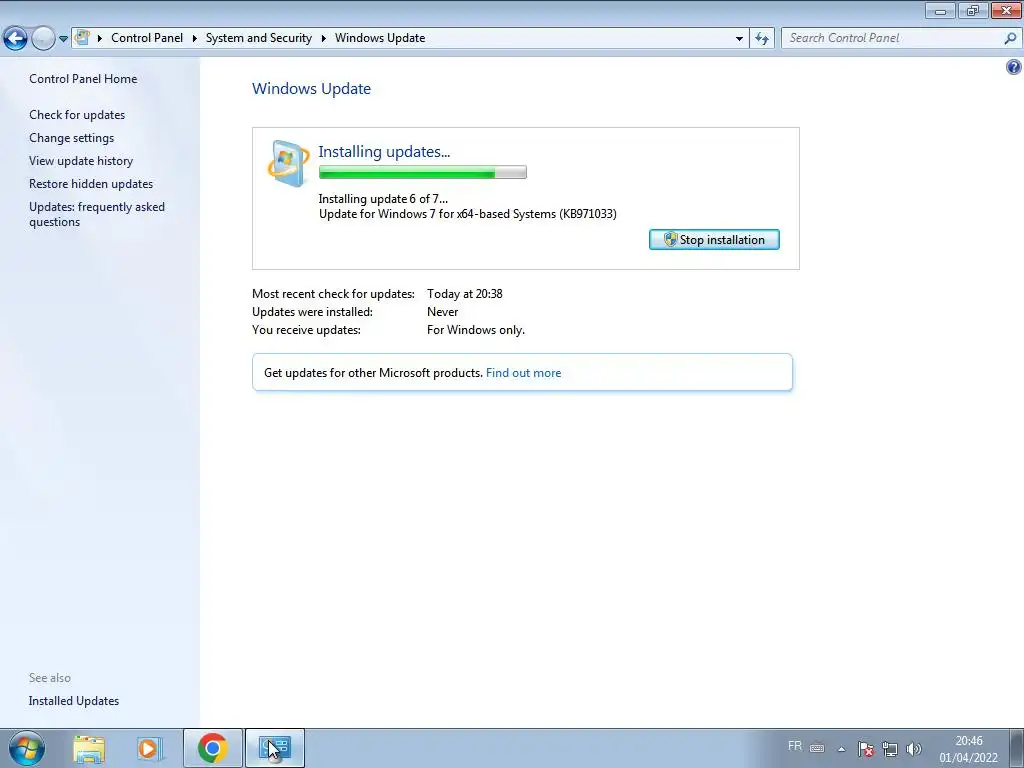Click the Control Panel icon in address bar
The height and width of the screenshot is (768, 1024).
(x=82, y=38)
